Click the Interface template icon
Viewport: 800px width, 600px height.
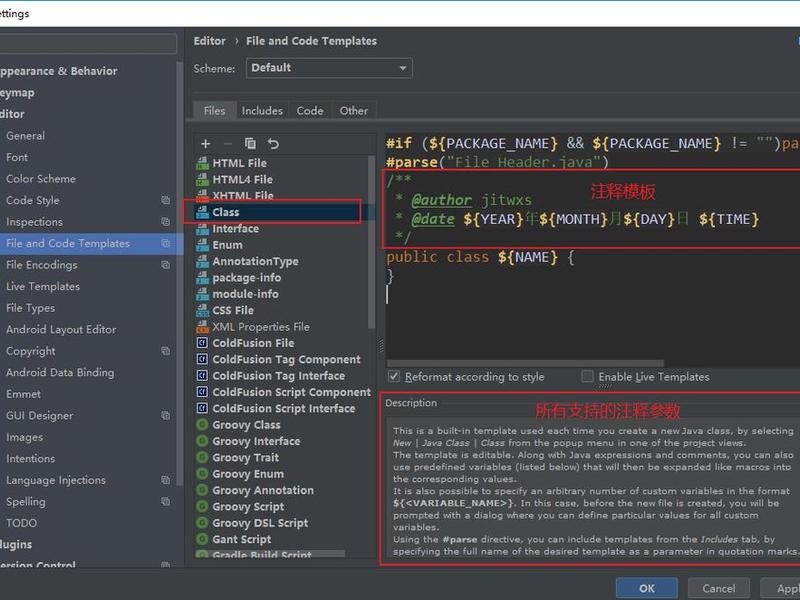203,229
